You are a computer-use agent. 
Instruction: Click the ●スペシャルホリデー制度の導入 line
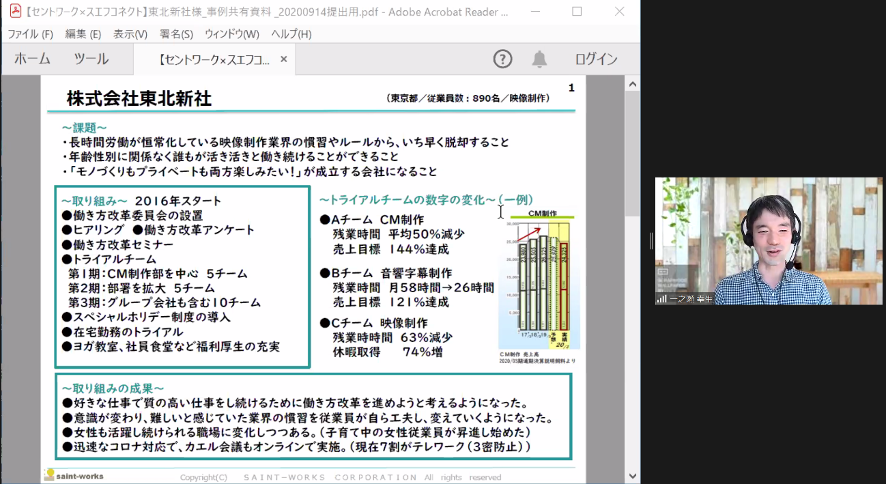146,317
